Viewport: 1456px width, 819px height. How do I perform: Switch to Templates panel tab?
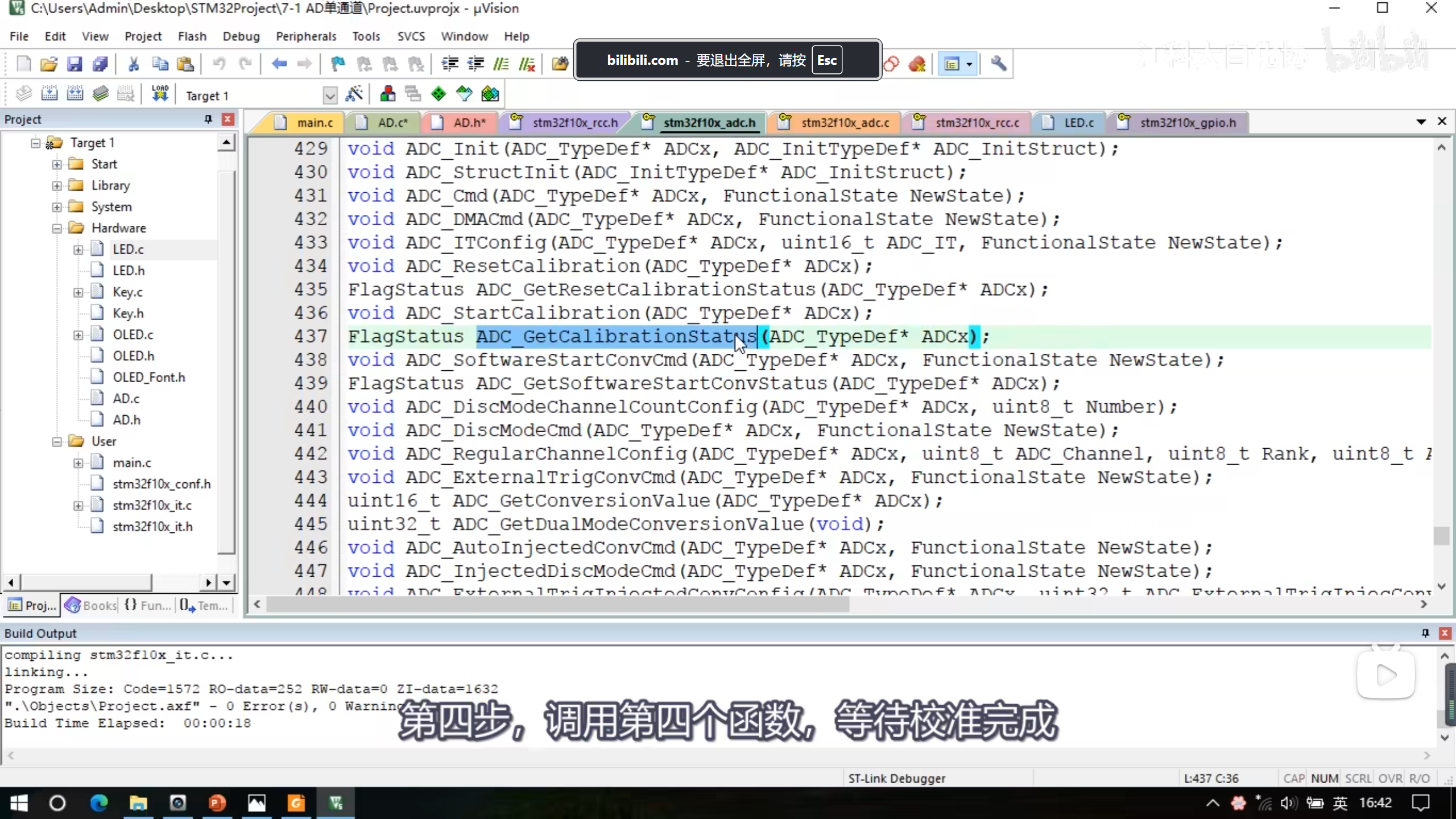pos(205,605)
